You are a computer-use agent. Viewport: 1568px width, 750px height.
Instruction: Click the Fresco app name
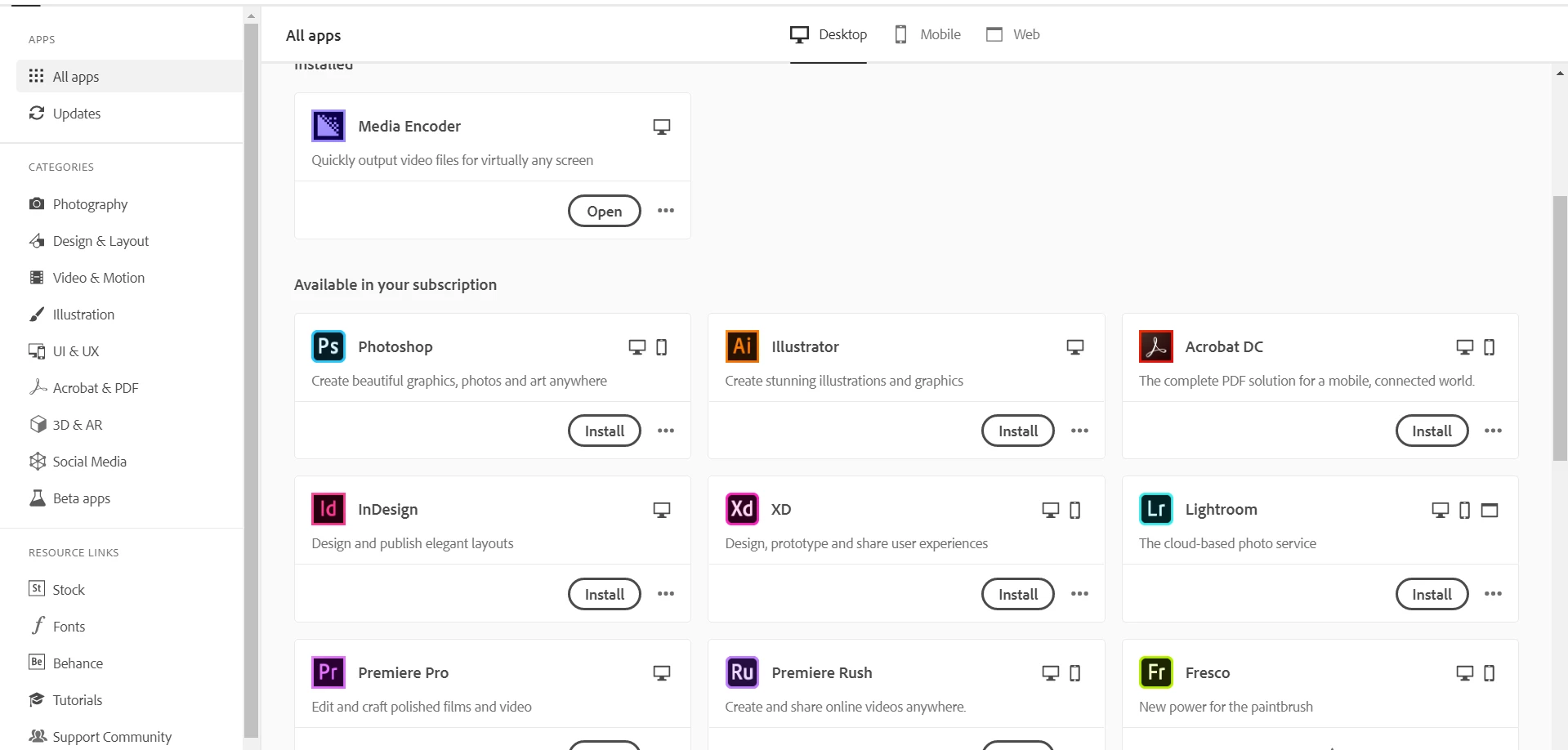[x=1208, y=672]
